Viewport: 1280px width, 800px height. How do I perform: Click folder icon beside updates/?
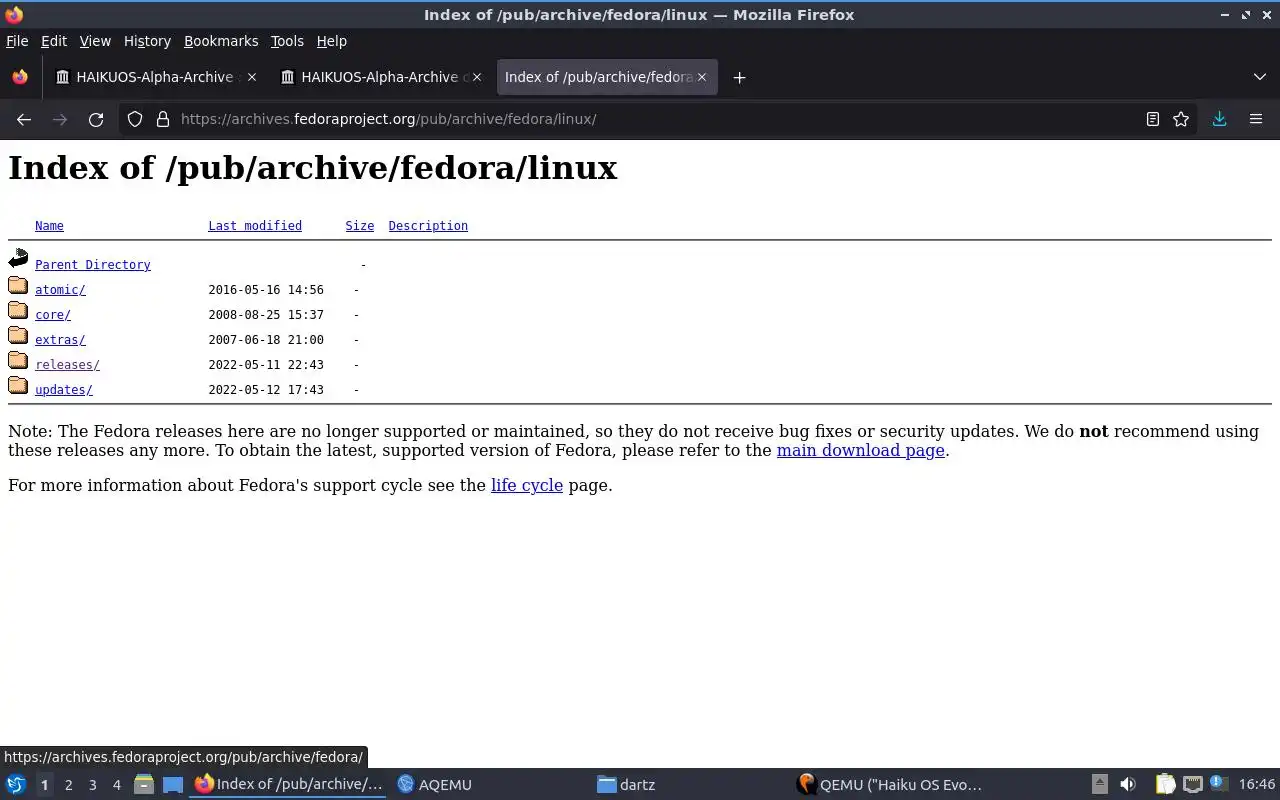[x=18, y=386]
